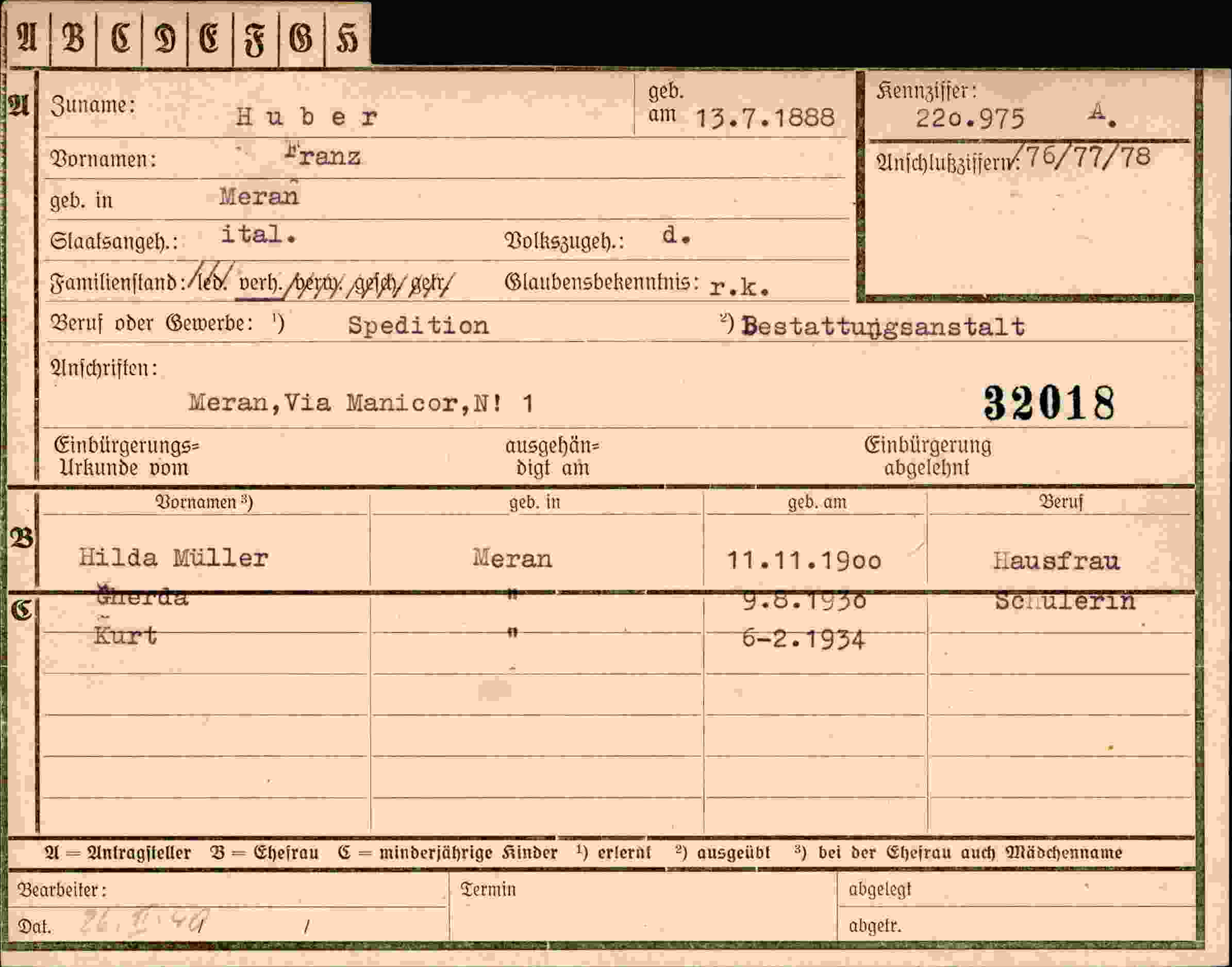1232x967 pixels.
Task: Click the "geb. in" table column header
Action: click(x=535, y=502)
